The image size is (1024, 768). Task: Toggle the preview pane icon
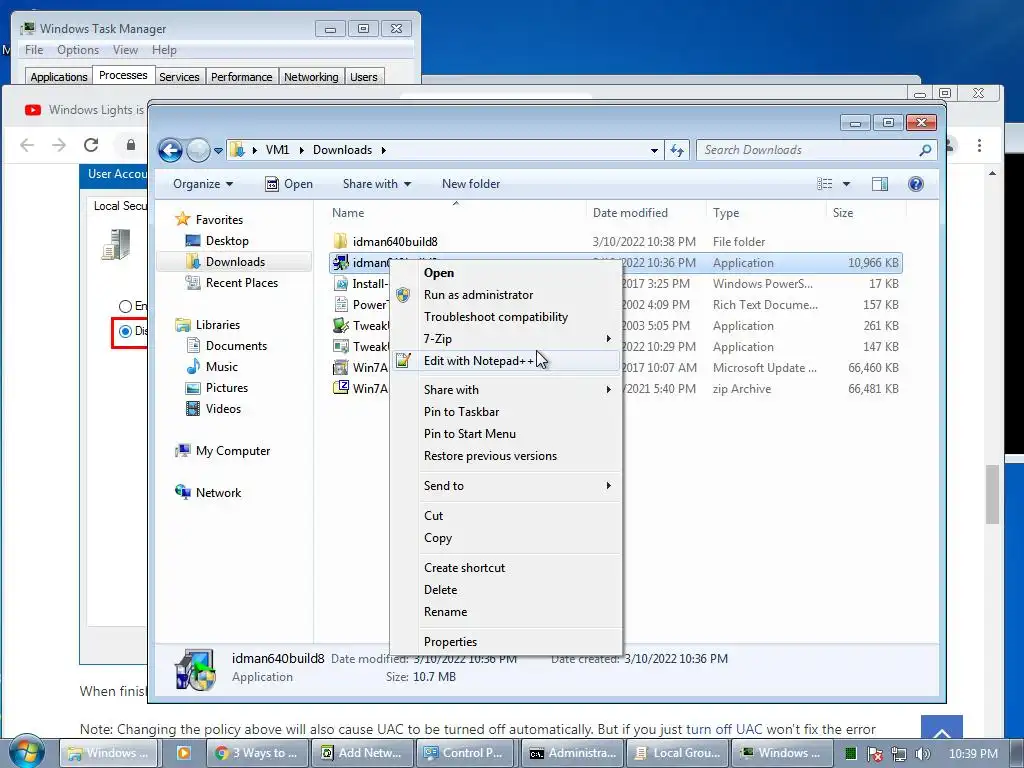pos(880,184)
